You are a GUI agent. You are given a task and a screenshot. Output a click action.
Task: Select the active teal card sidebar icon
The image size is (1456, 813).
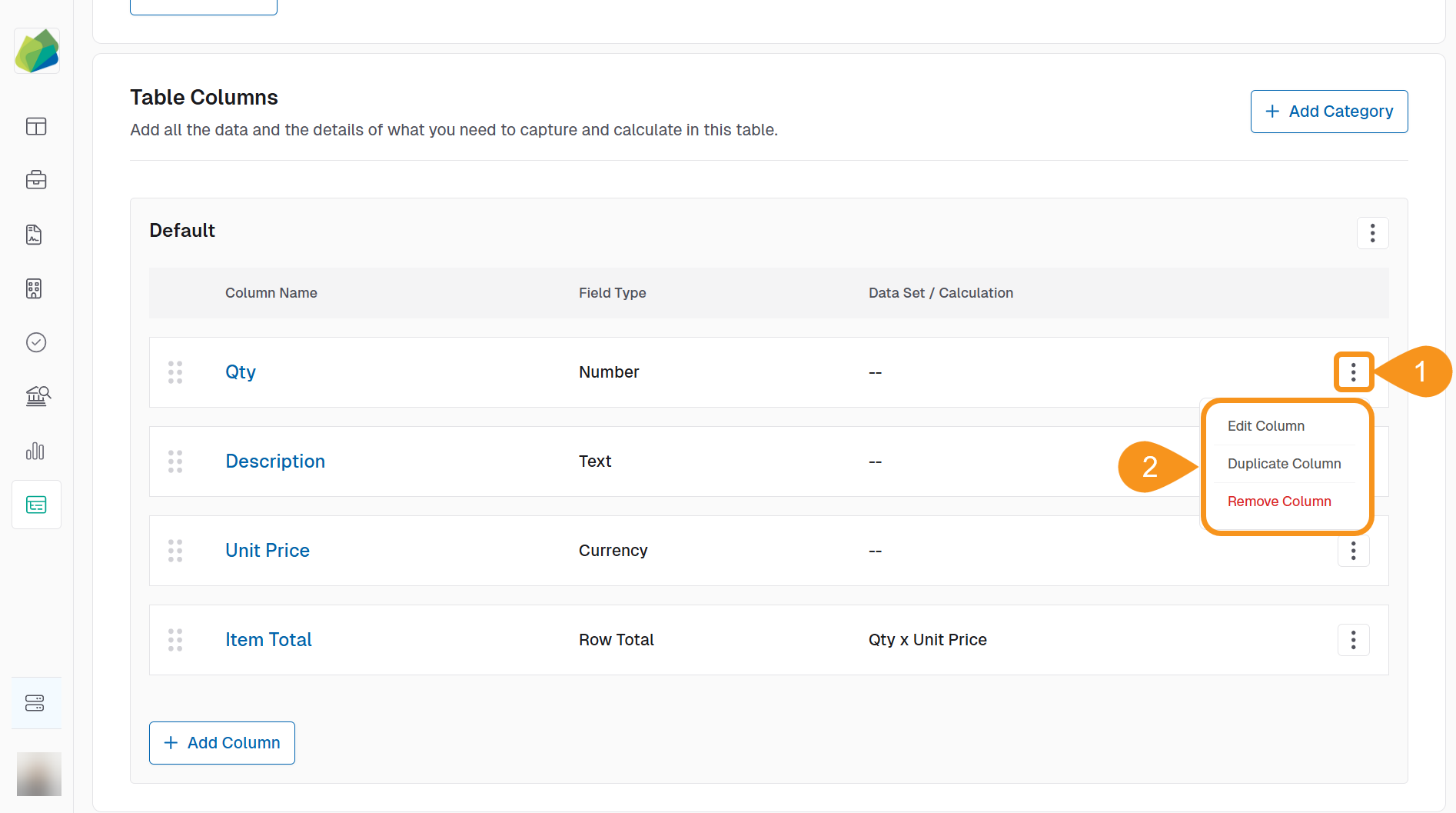(36, 505)
